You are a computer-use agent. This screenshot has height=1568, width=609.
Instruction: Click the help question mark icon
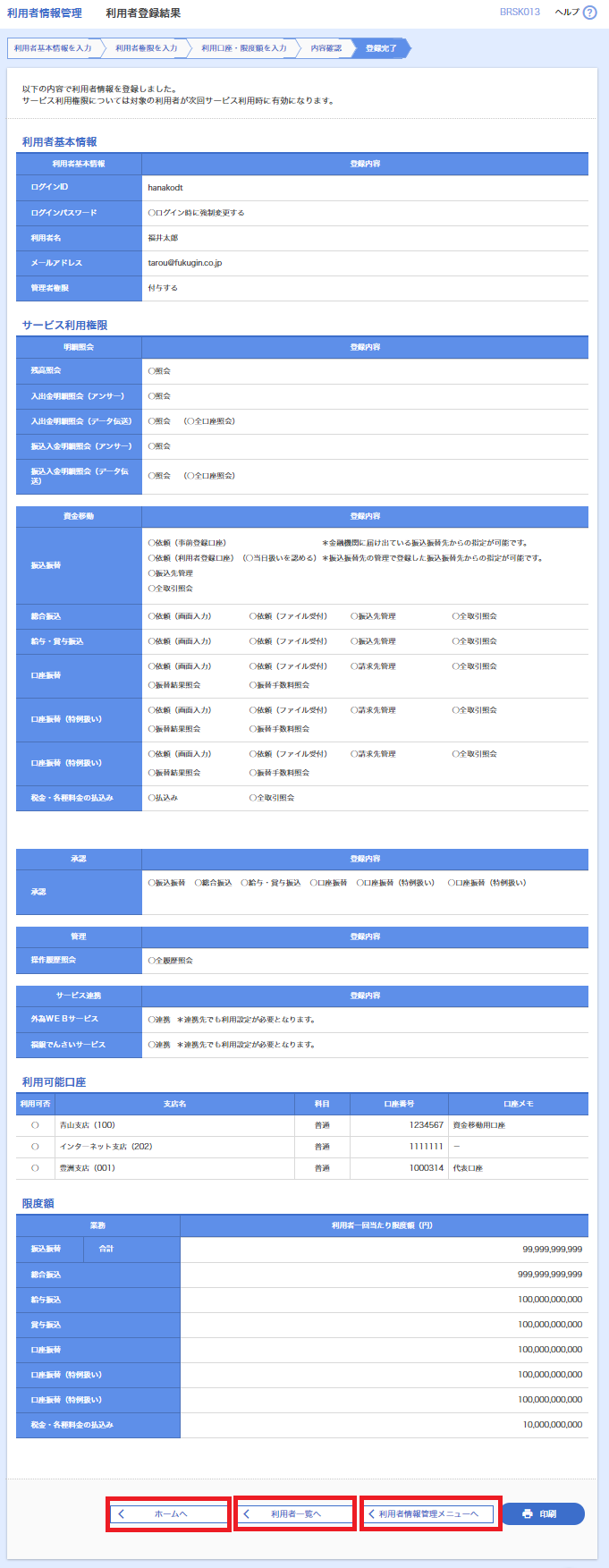tap(589, 13)
